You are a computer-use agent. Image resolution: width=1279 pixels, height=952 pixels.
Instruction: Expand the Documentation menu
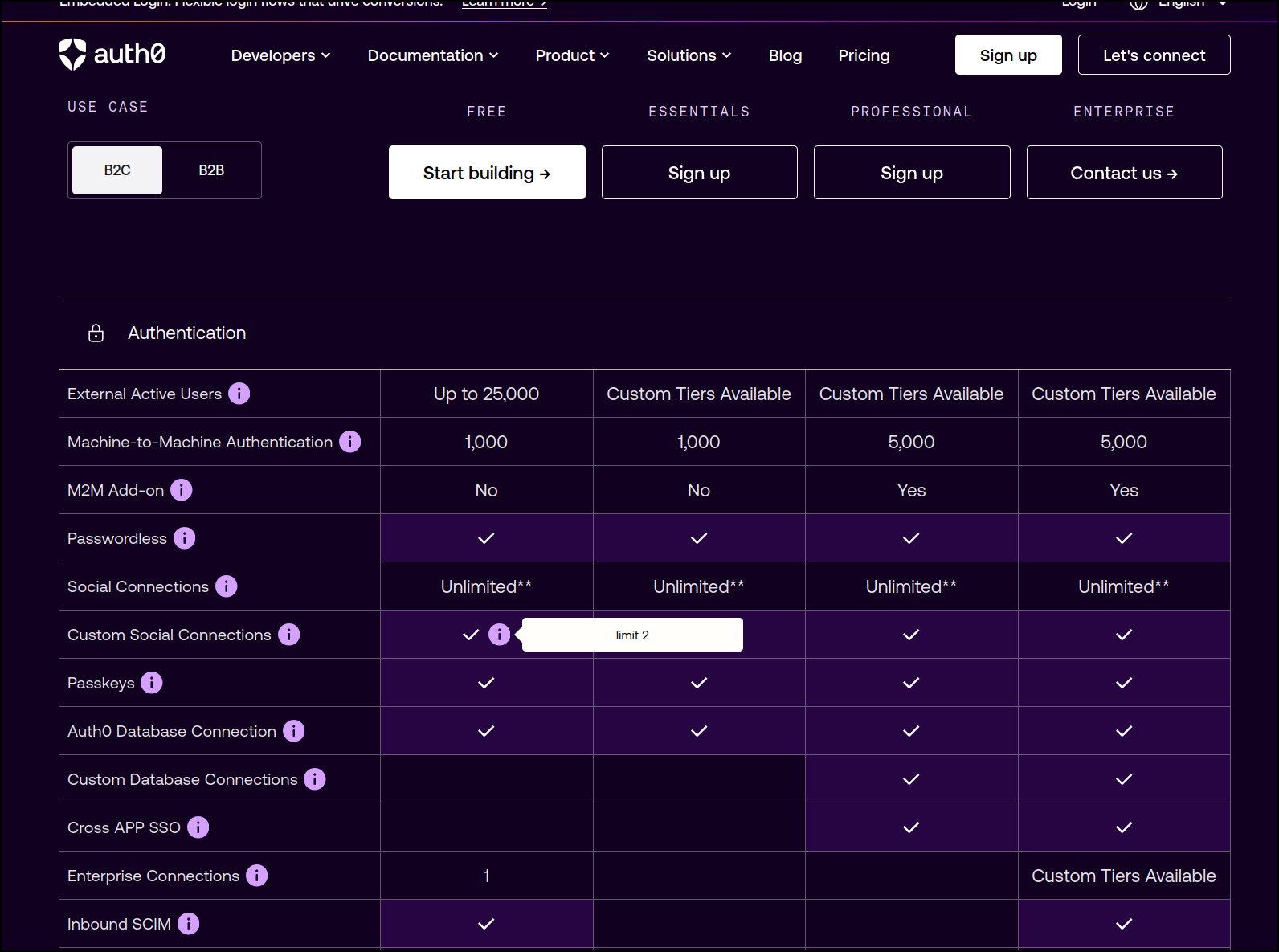433,55
